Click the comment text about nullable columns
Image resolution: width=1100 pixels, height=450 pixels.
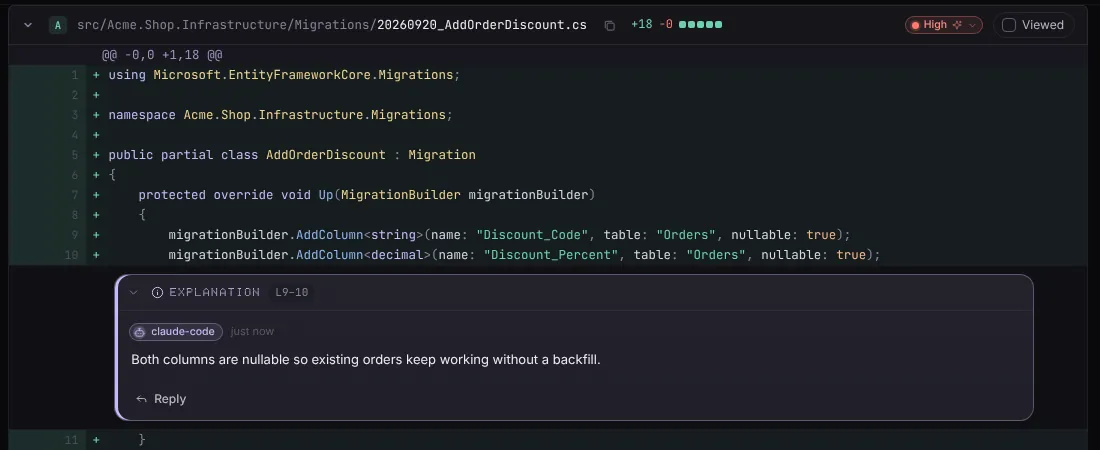[x=366, y=359]
